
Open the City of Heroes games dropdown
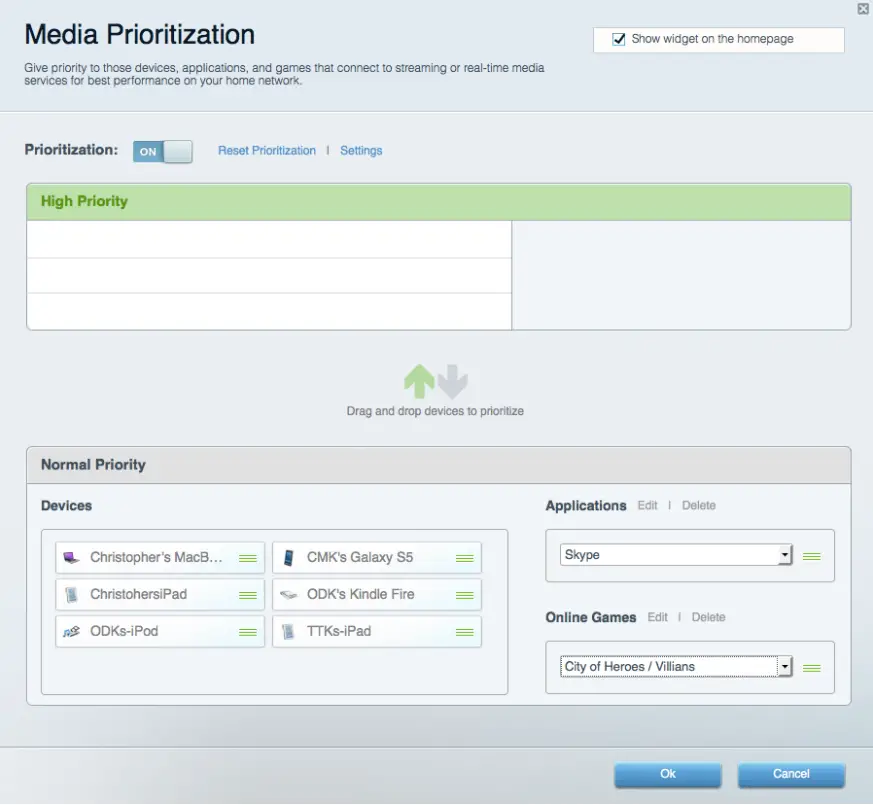tap(785, 665)
